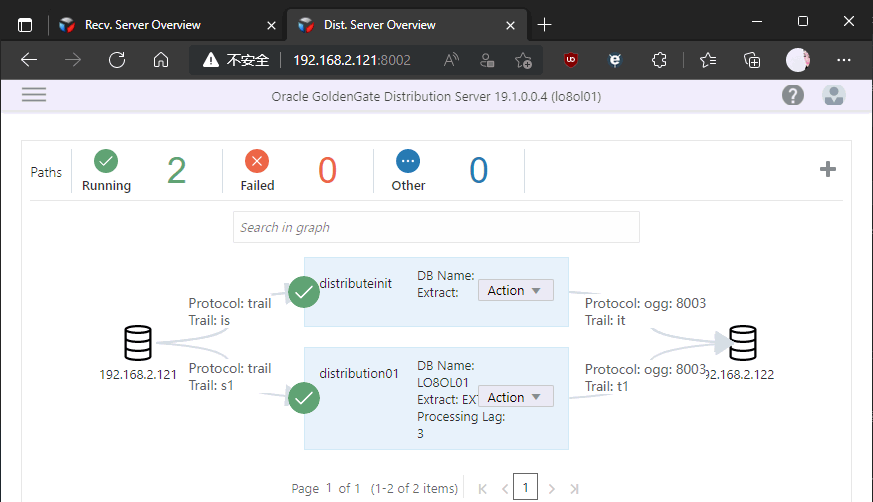
Task: Click the source database icon 192.168.2.121
Action: (x=138, y=344)
